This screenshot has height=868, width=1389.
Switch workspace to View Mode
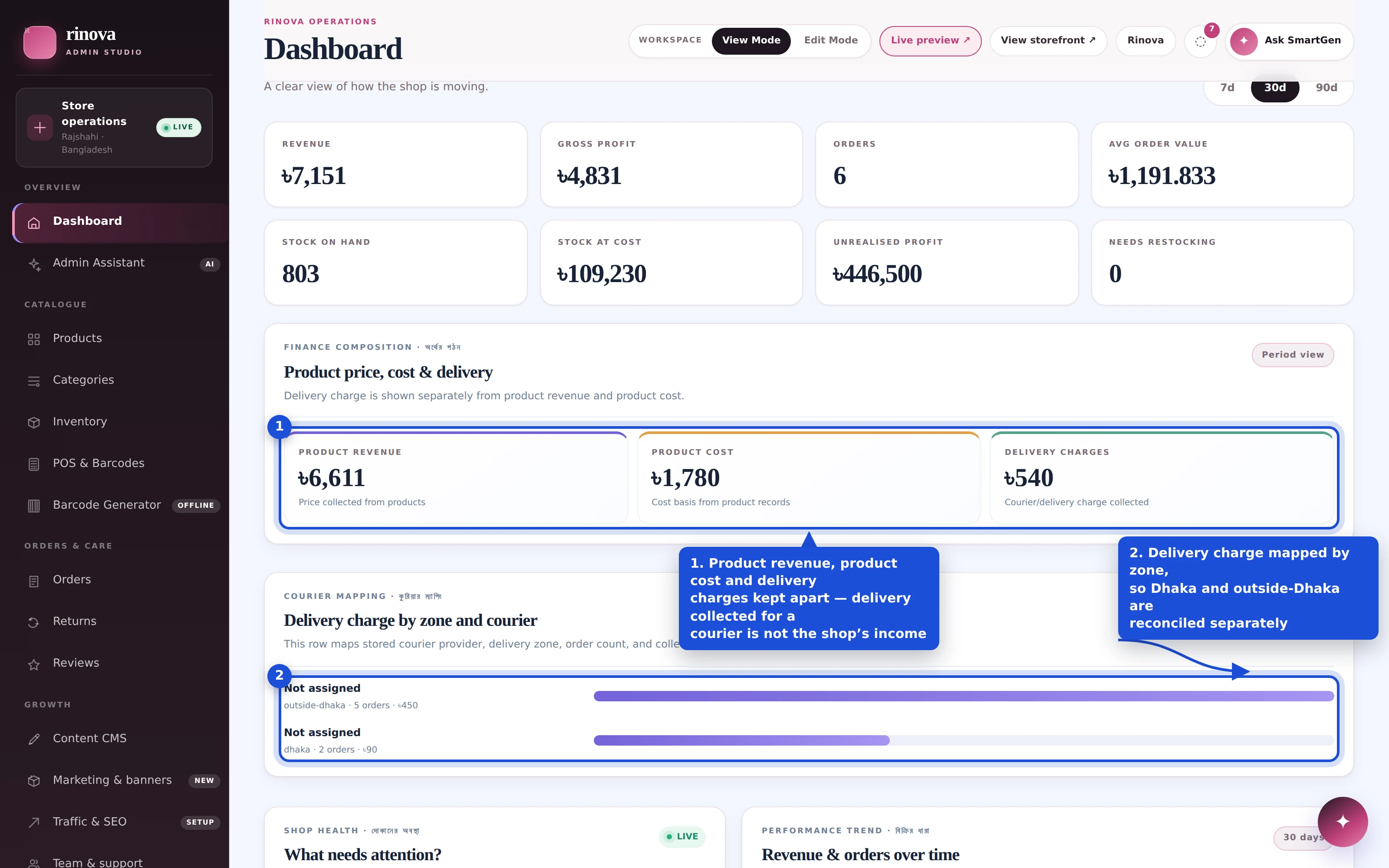click(751, 41)
